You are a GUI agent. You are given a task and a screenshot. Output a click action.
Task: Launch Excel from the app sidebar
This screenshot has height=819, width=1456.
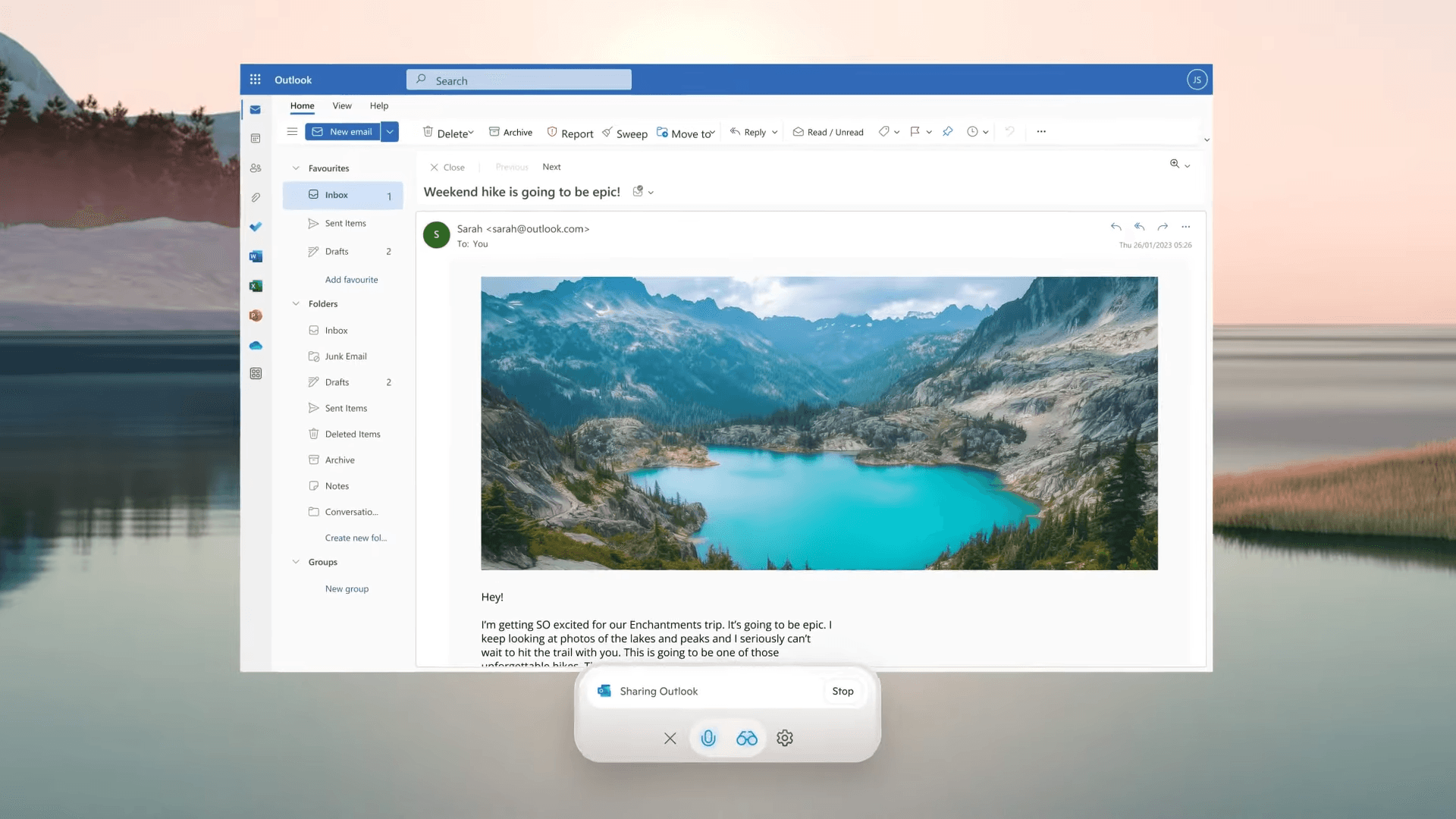pos(256,286)
